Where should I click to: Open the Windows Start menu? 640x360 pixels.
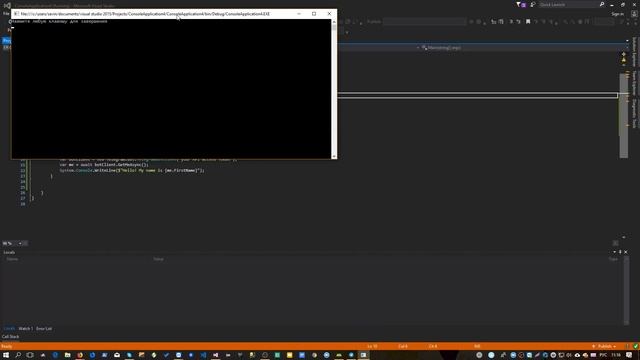click(6, 355)
